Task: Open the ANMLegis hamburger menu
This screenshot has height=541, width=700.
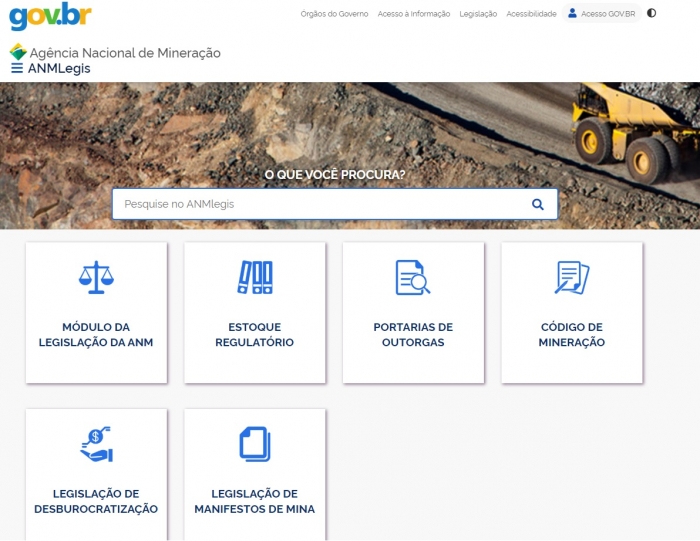Action: [17, 68]
